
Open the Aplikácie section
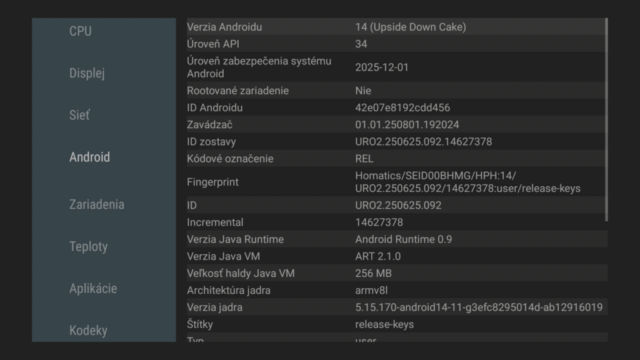(x=93, y=289)
